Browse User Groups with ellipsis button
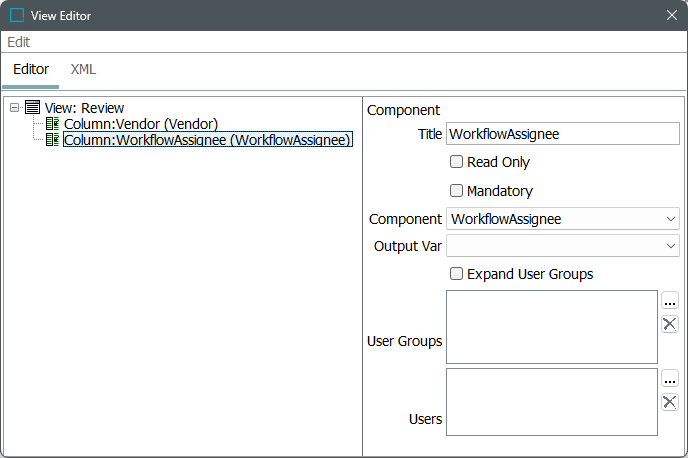 [x=670, y=301]
